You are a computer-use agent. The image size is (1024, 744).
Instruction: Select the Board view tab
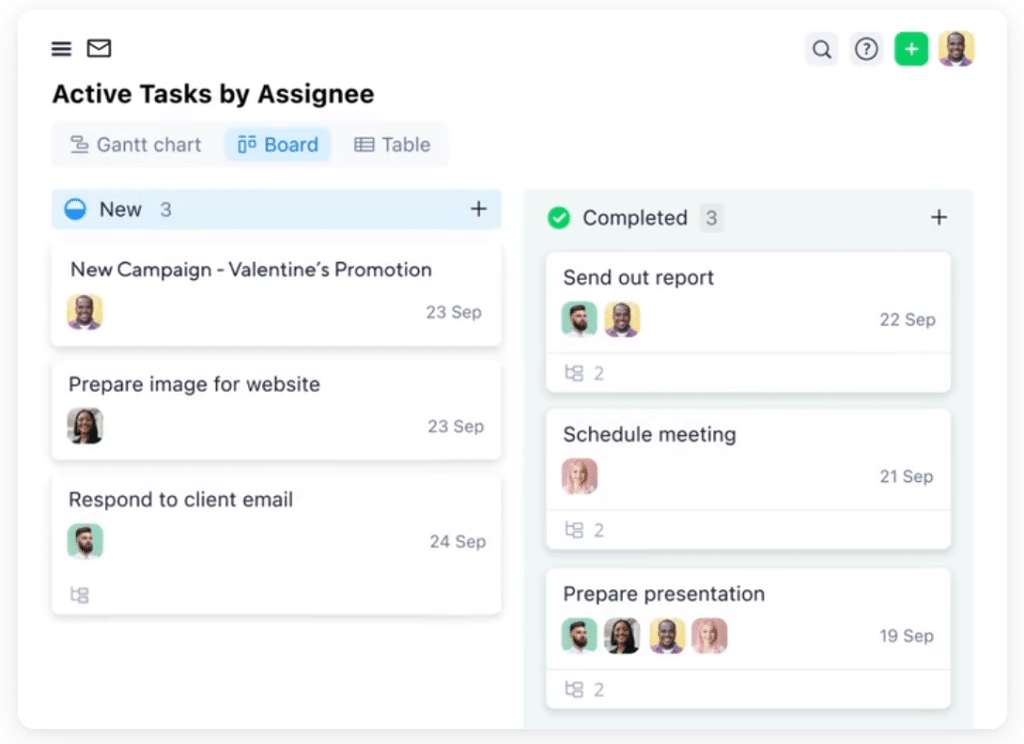point(278,144)
